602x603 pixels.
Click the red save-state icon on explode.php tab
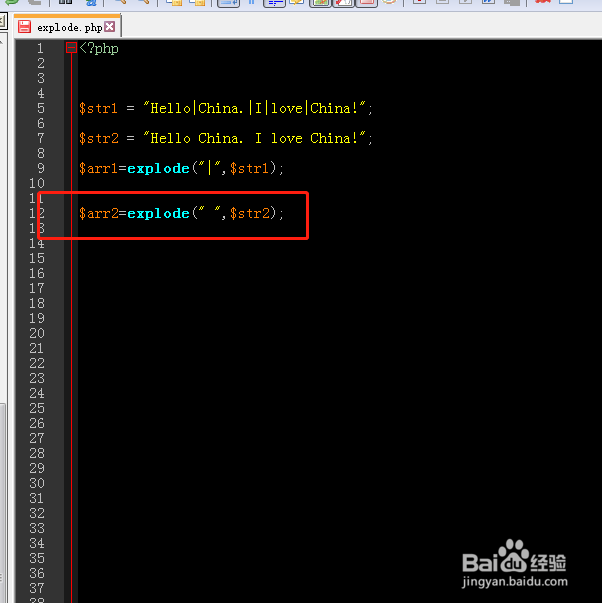25,27
